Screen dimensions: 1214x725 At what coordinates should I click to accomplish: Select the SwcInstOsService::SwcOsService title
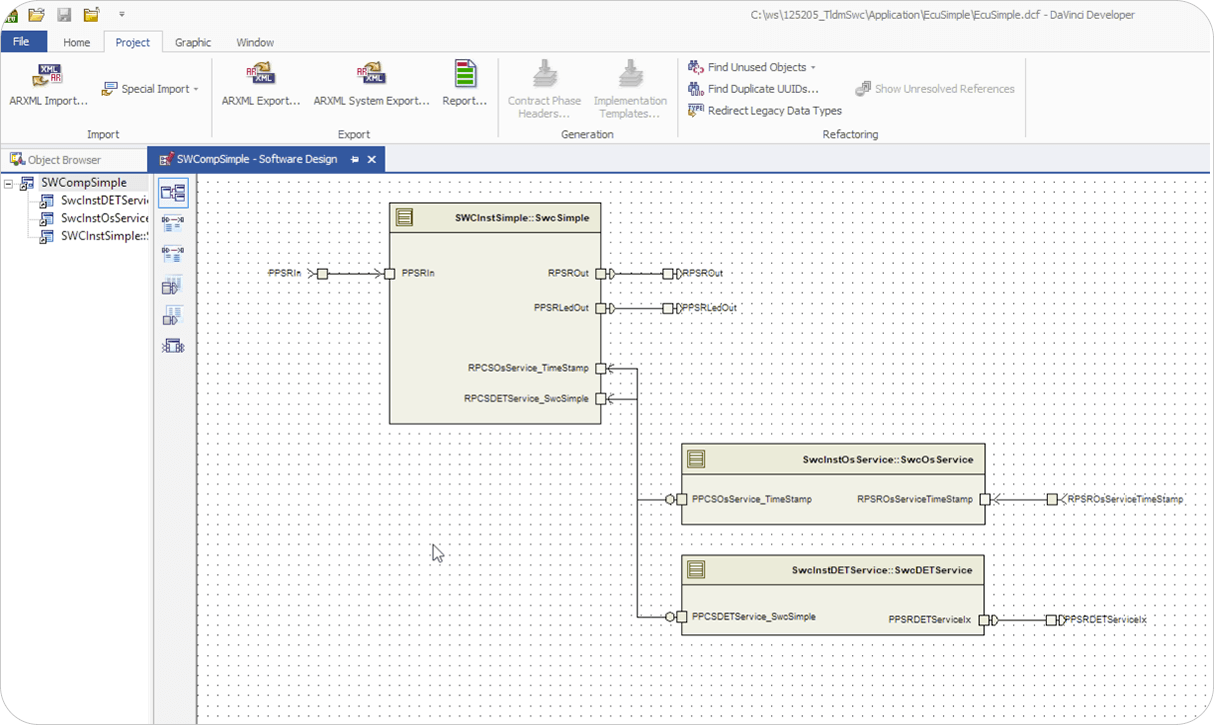(887, 460)
